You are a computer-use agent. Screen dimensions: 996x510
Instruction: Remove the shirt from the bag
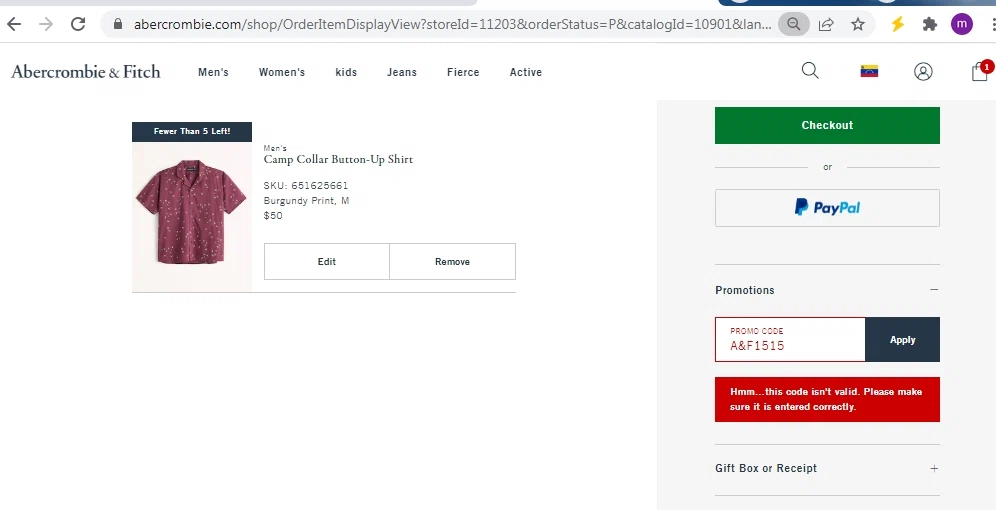click(x=452, y=262)
